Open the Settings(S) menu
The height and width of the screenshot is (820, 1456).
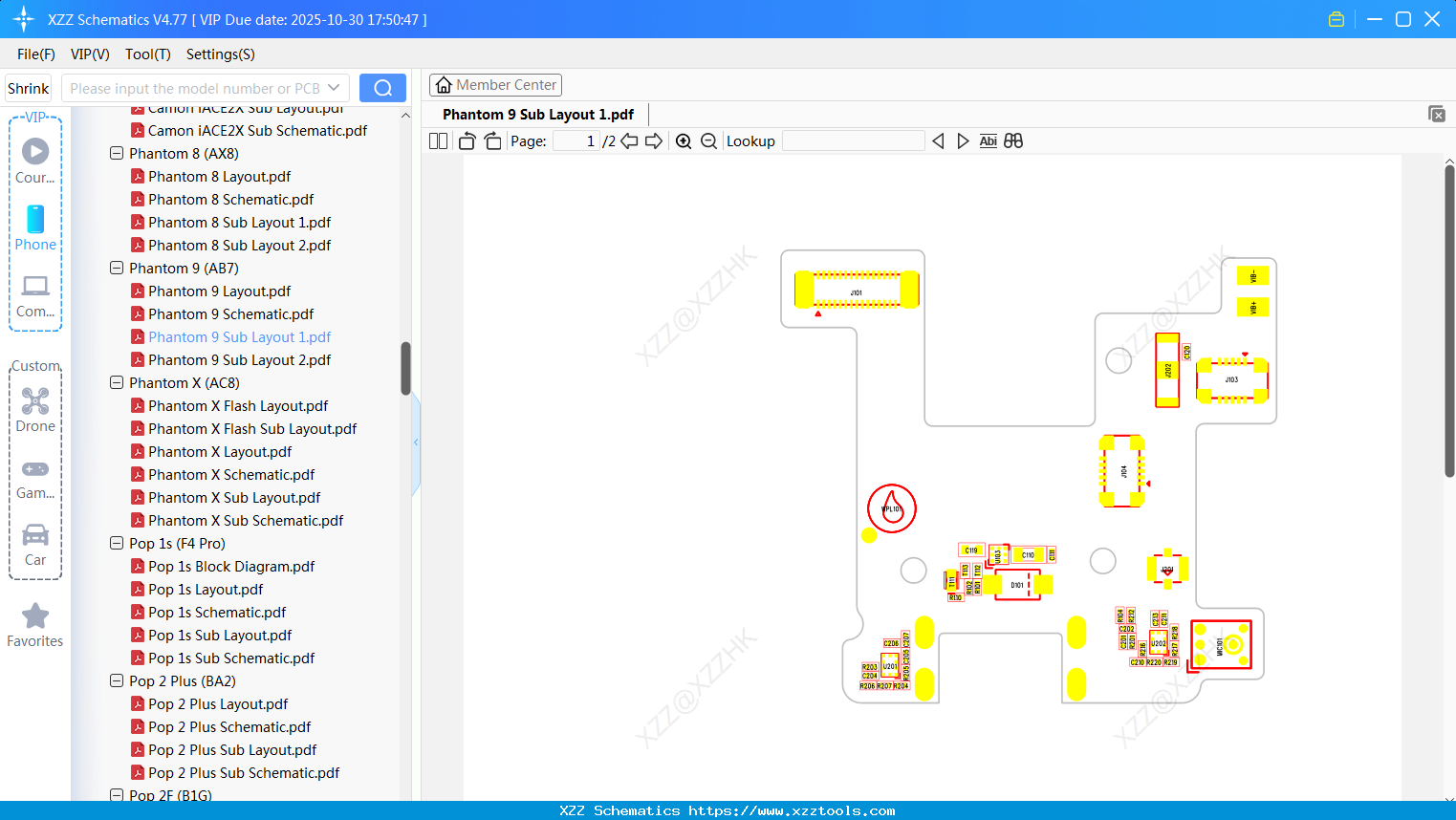[221, 54]
